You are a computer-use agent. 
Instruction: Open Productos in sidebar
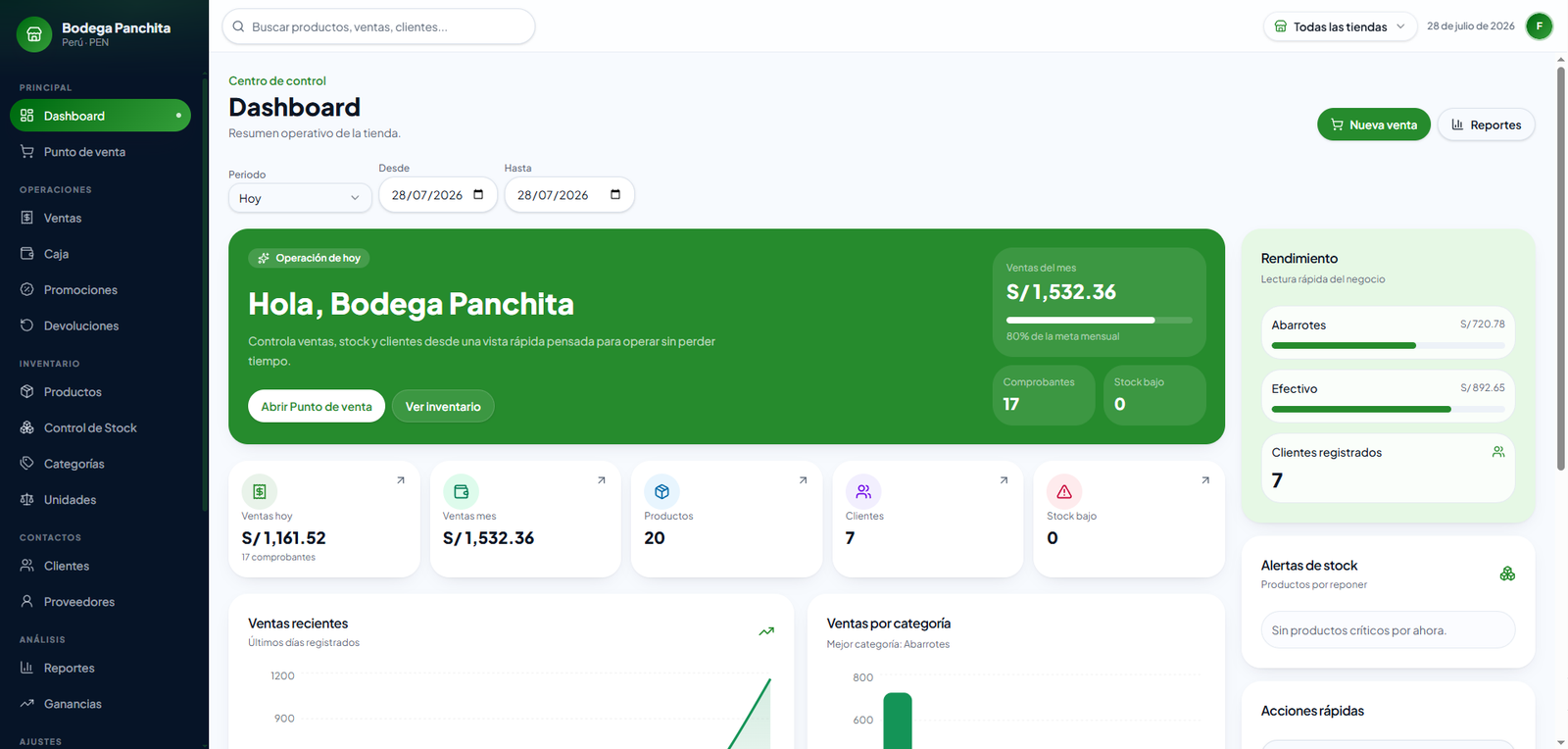pyautogui.click(x=100, y=392)
